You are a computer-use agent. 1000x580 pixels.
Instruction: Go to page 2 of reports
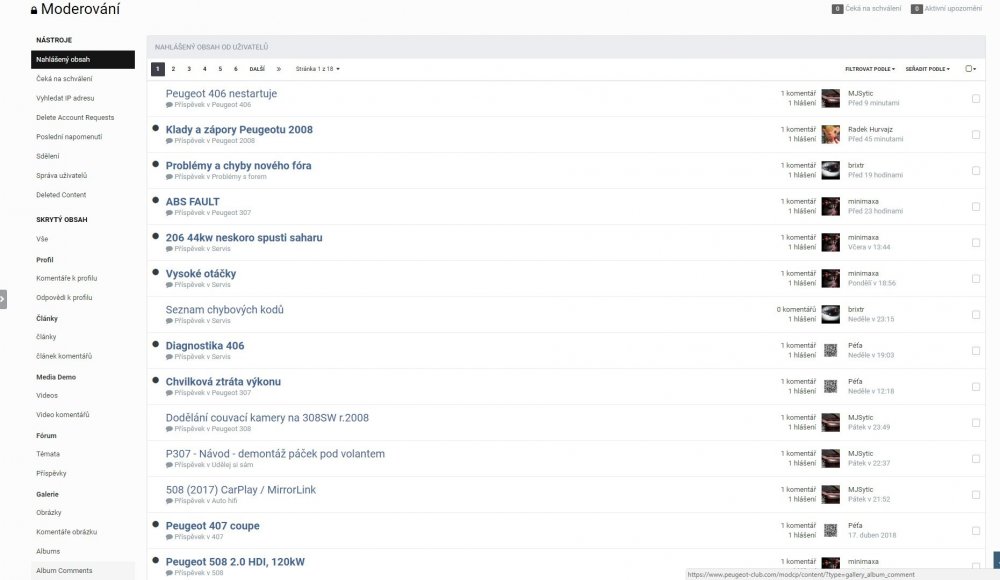pos(173,69)
